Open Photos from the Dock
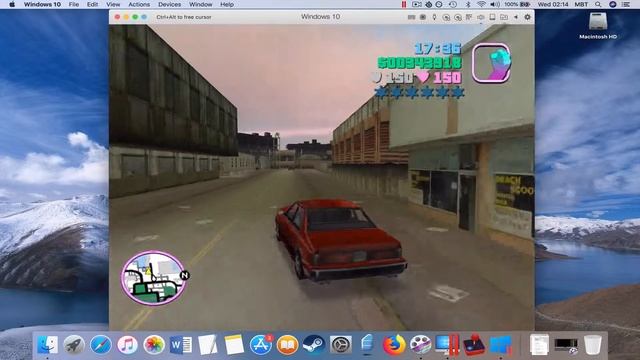640x360 pixels. [154, 345]
